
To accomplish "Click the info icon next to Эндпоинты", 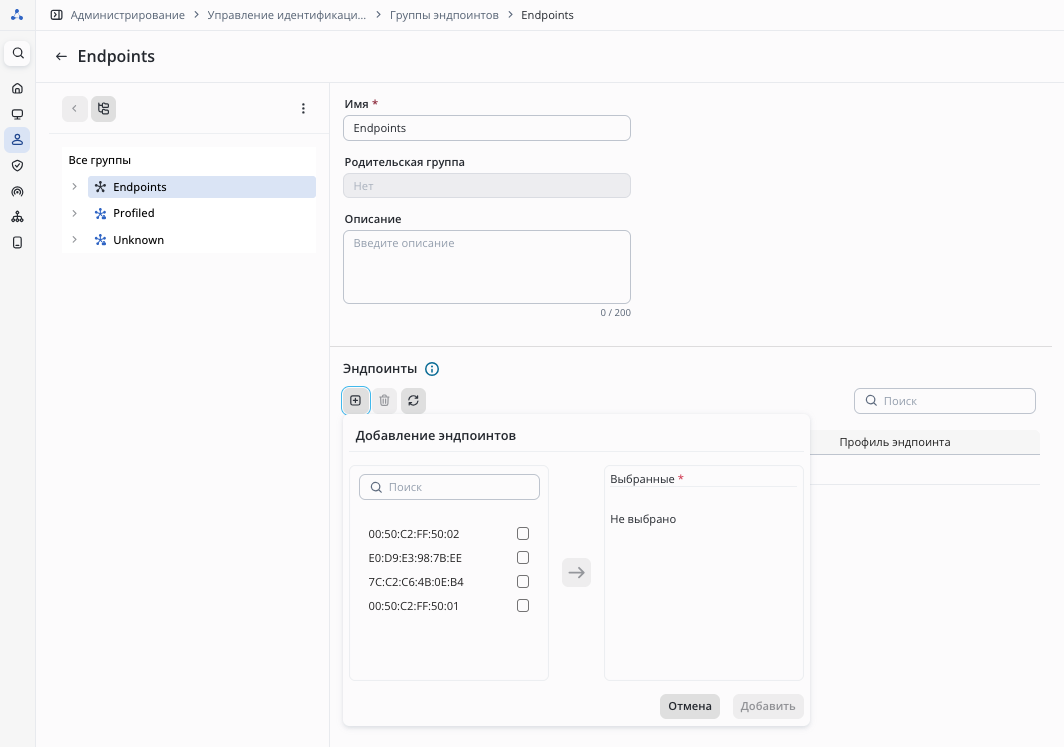I will [x=432, y=369].
